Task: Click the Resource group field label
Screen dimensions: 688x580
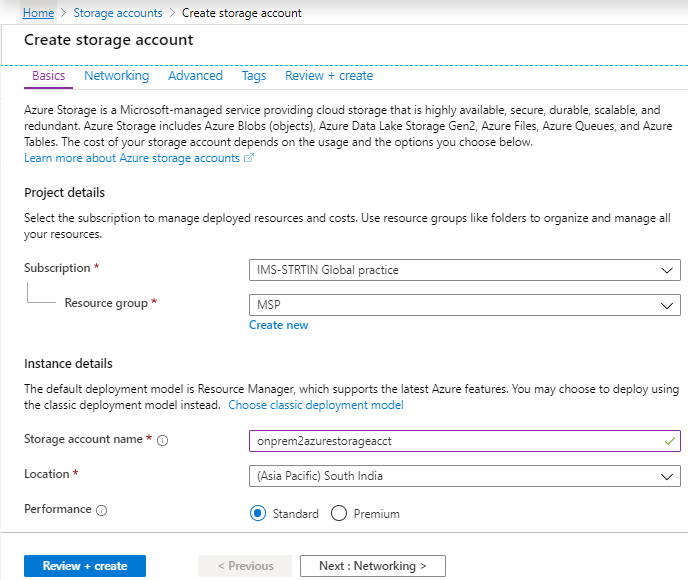Action: (106, 303)
